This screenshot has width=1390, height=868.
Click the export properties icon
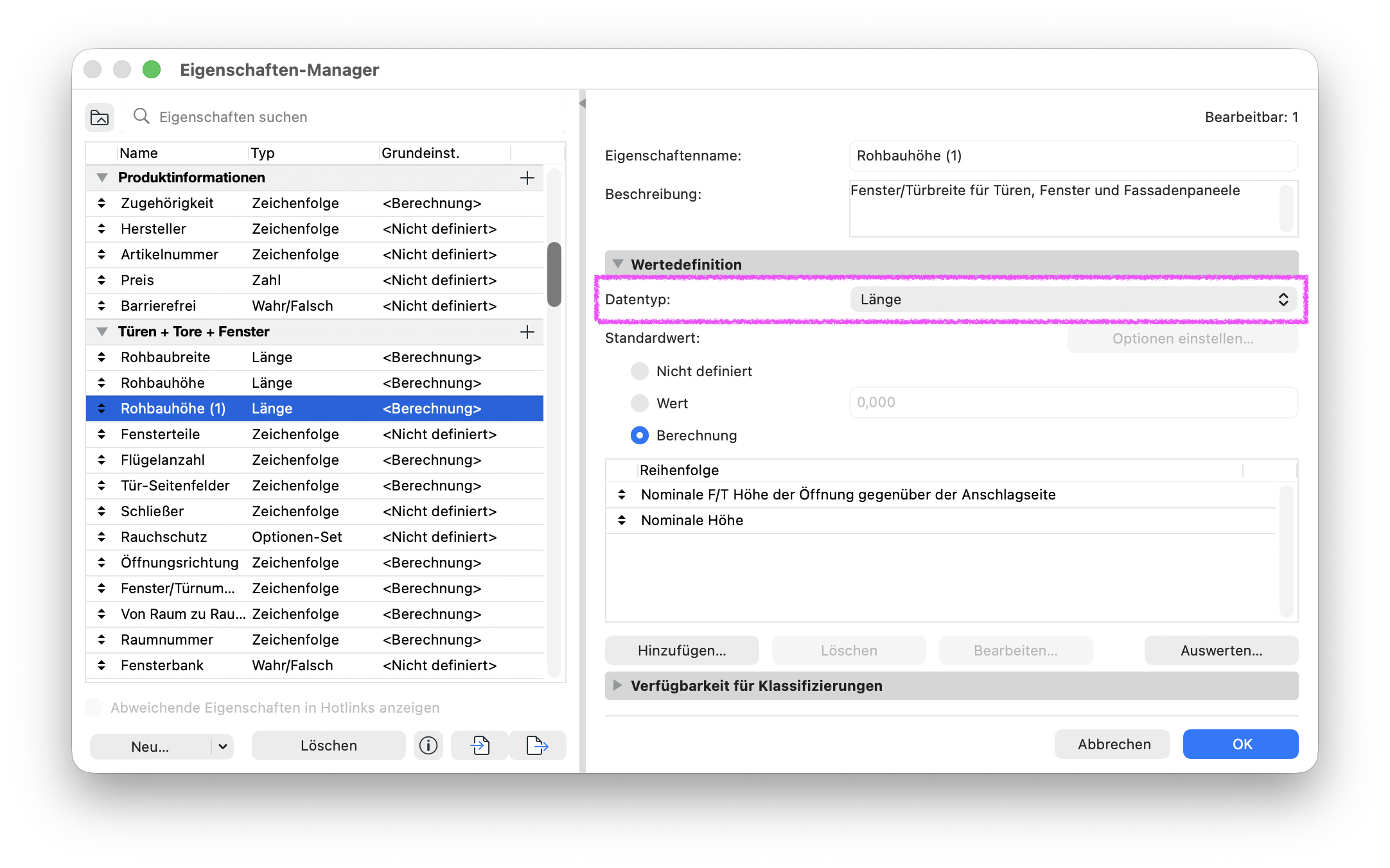[x=538, y=745]
